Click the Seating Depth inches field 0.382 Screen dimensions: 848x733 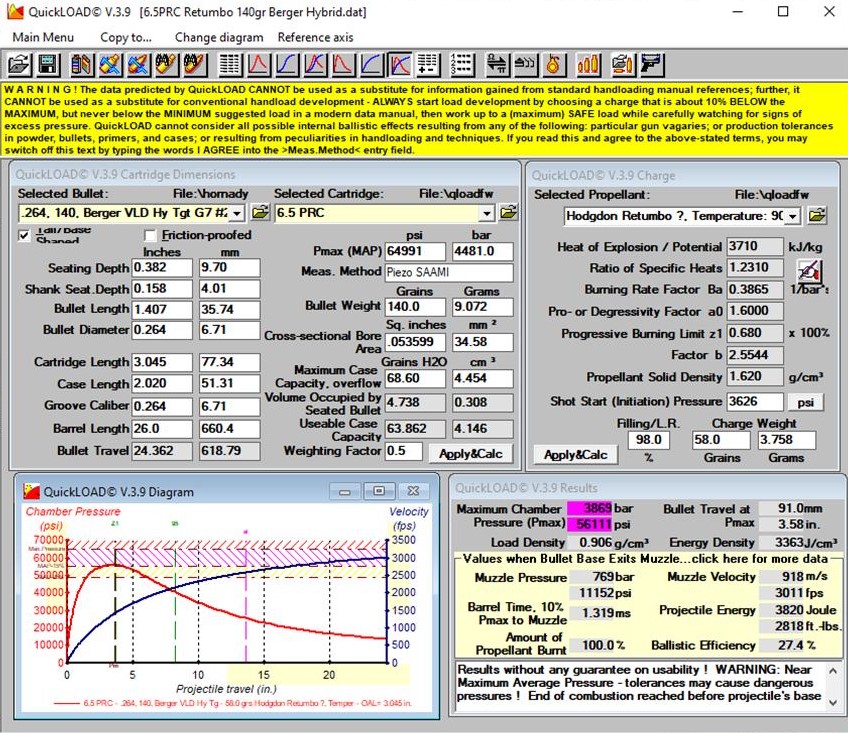(162, 268)
